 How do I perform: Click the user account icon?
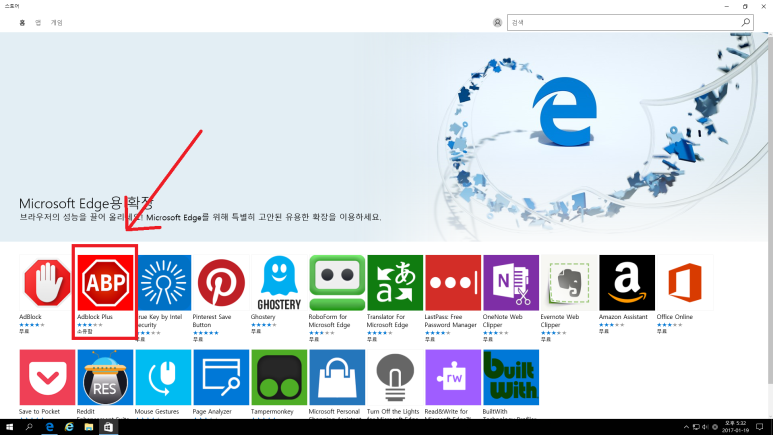(x=497, y=23)
